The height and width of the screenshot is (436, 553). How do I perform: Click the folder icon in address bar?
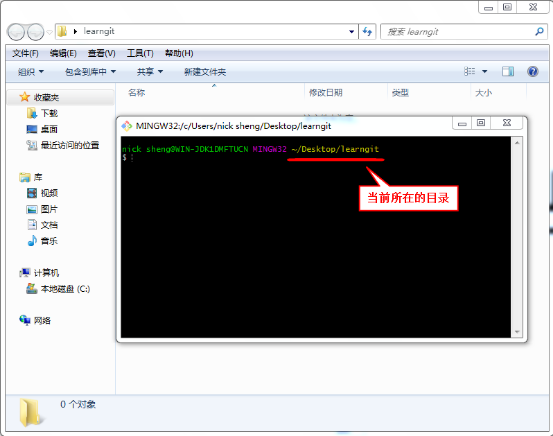pyautogui.click(x=62, y=31)
